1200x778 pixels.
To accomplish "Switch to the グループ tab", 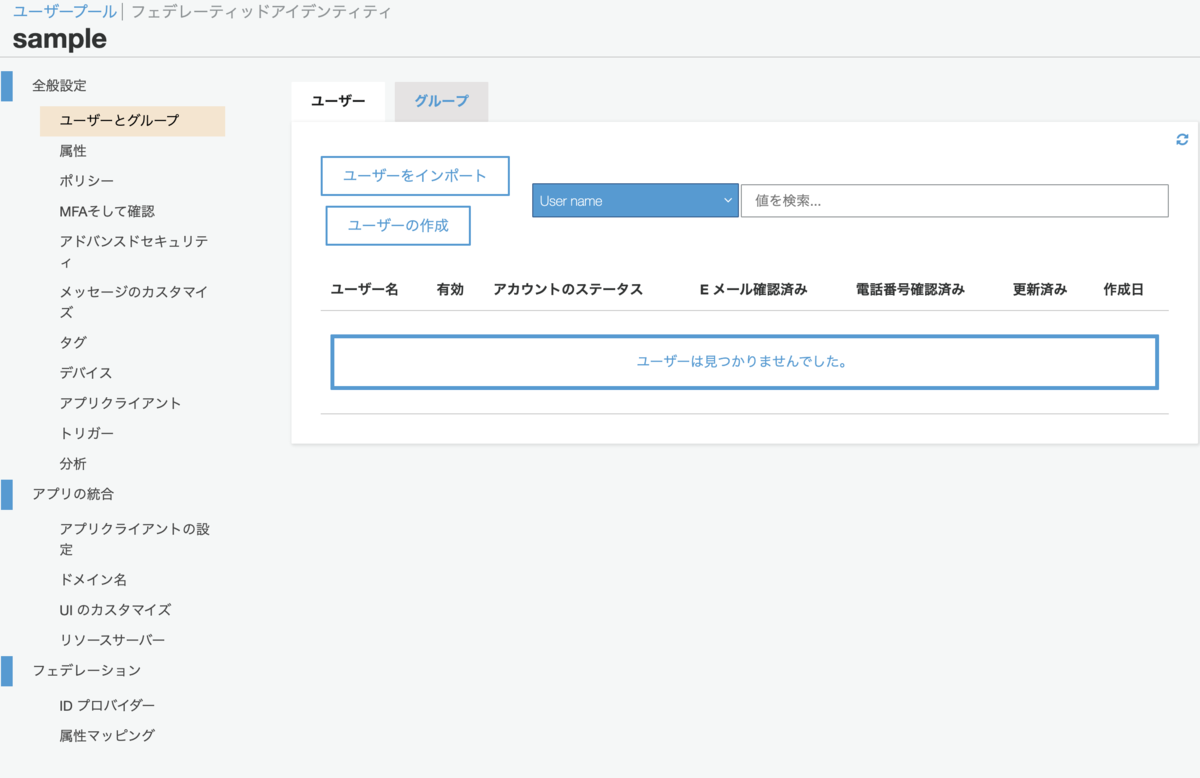I will pos(441,101).
